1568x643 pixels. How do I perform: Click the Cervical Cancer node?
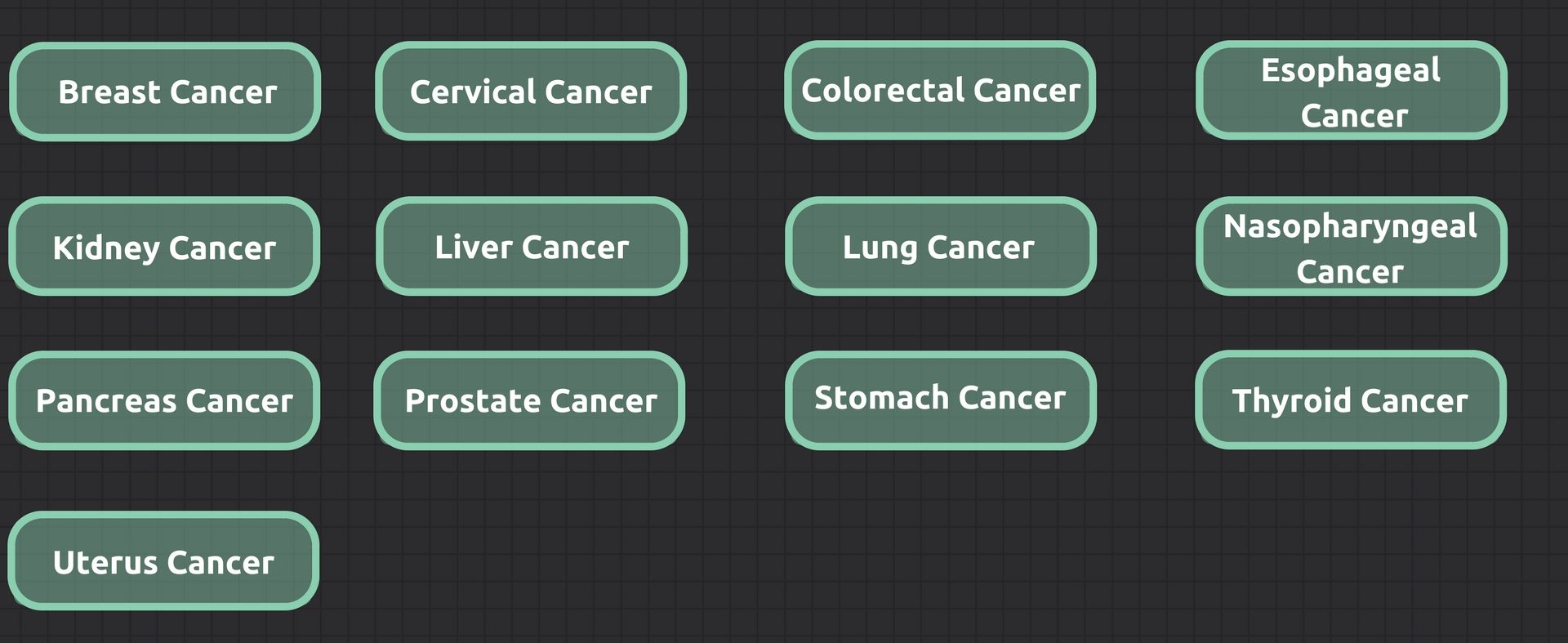[531, 91]
